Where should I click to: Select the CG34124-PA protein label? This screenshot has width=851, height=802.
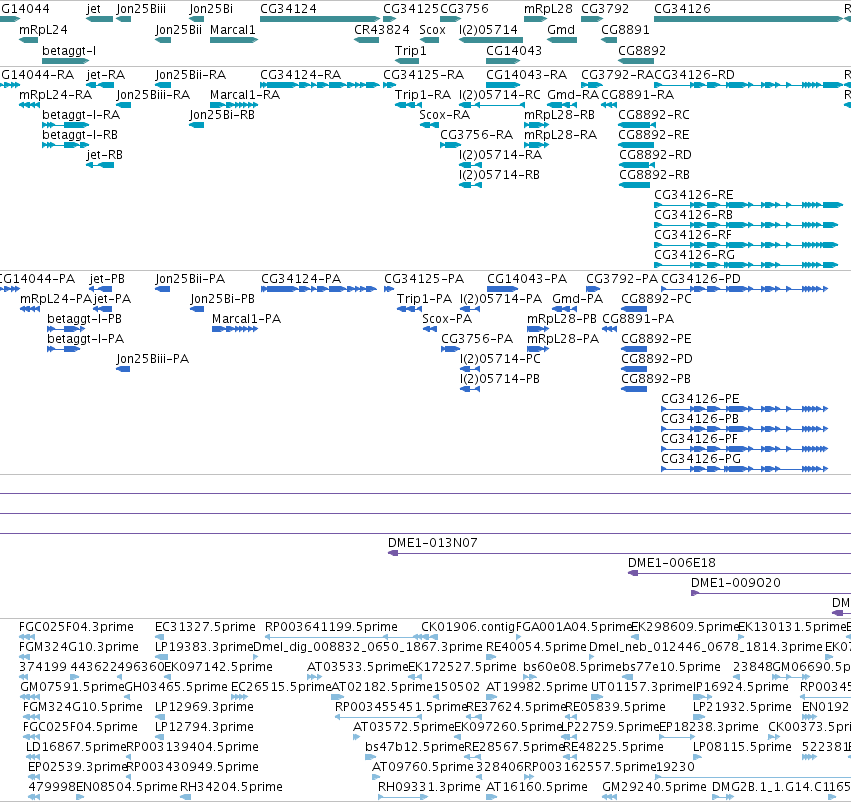(301, 278)
